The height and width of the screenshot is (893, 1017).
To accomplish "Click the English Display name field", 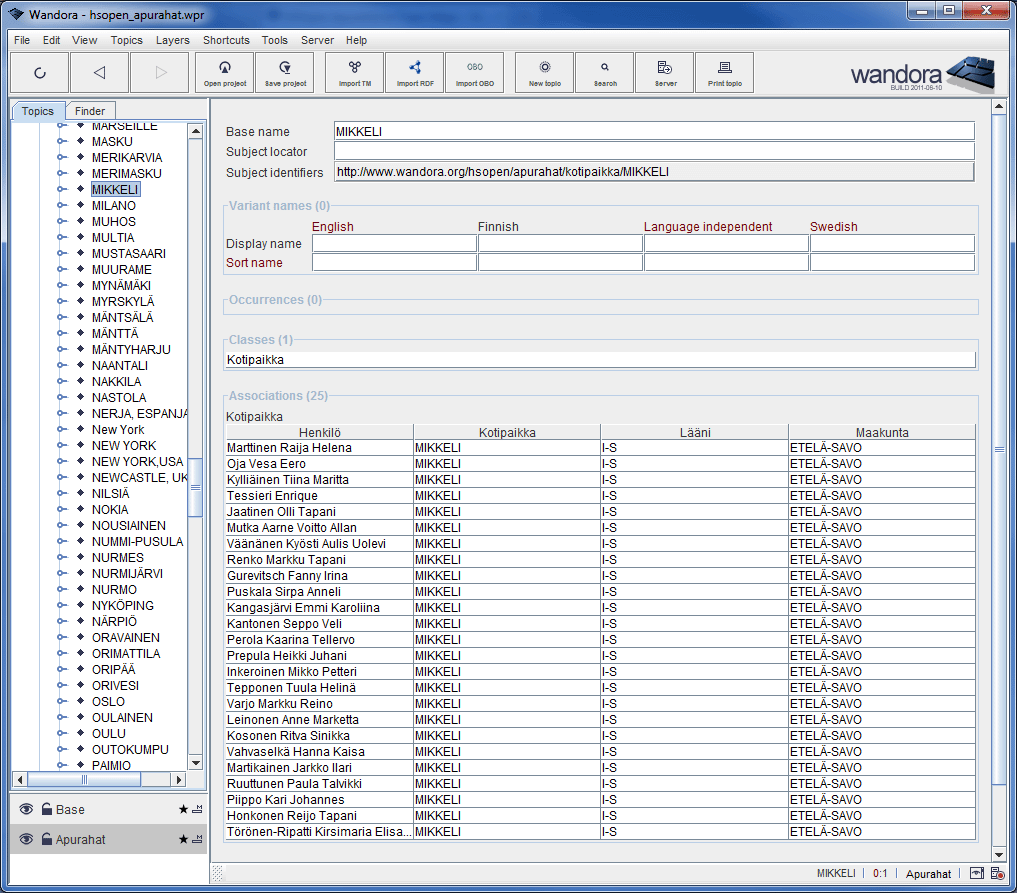I will pos(394,243).
